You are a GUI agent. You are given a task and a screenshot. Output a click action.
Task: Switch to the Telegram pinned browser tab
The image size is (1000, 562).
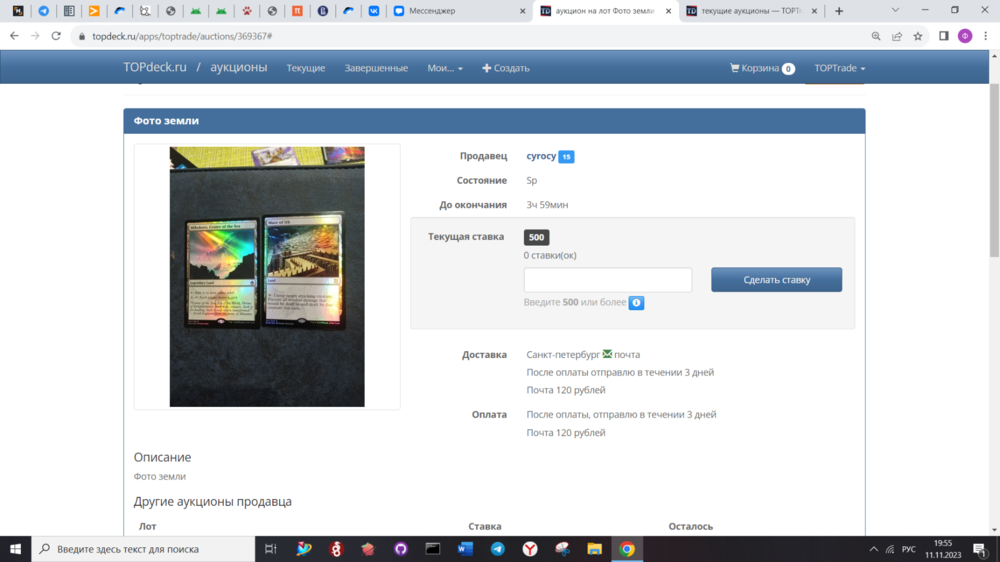(43, 11)
